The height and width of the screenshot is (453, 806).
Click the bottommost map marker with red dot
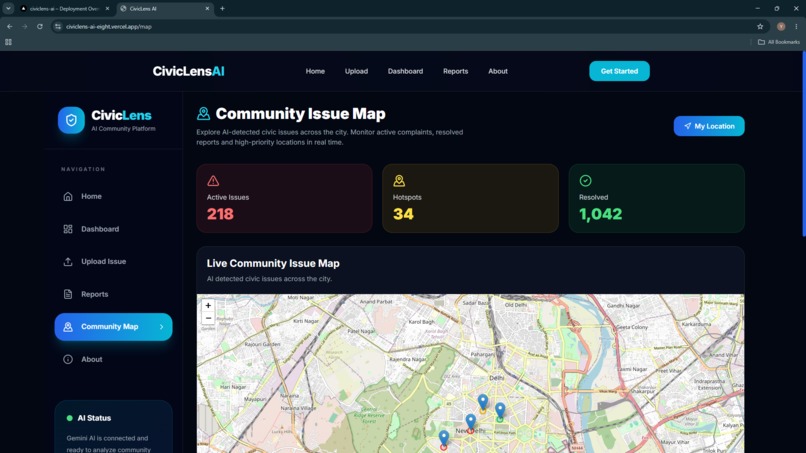[444, 440]
